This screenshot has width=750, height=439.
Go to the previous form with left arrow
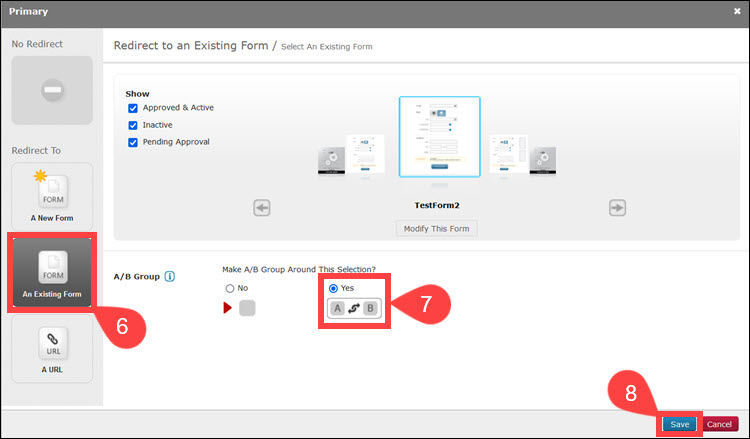262,208
